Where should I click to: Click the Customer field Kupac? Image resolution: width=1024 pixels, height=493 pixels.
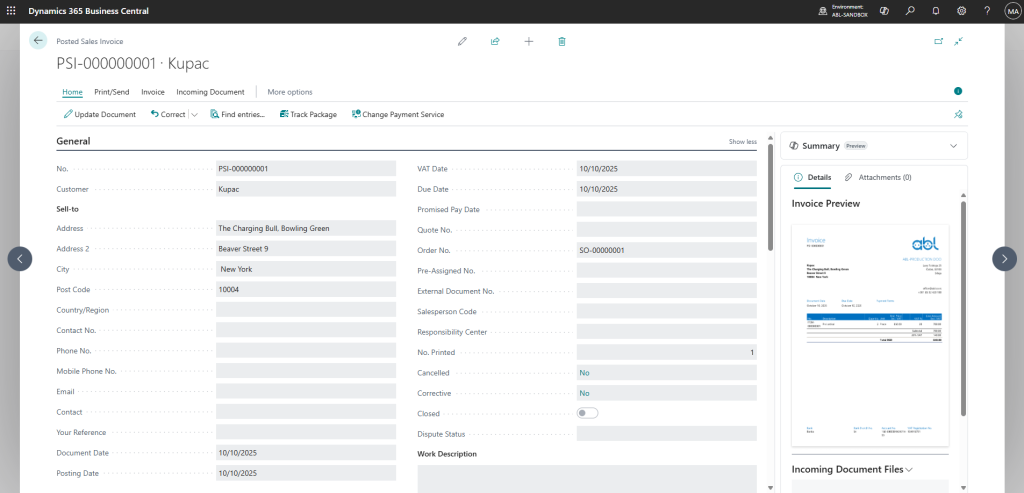[306, 189]
